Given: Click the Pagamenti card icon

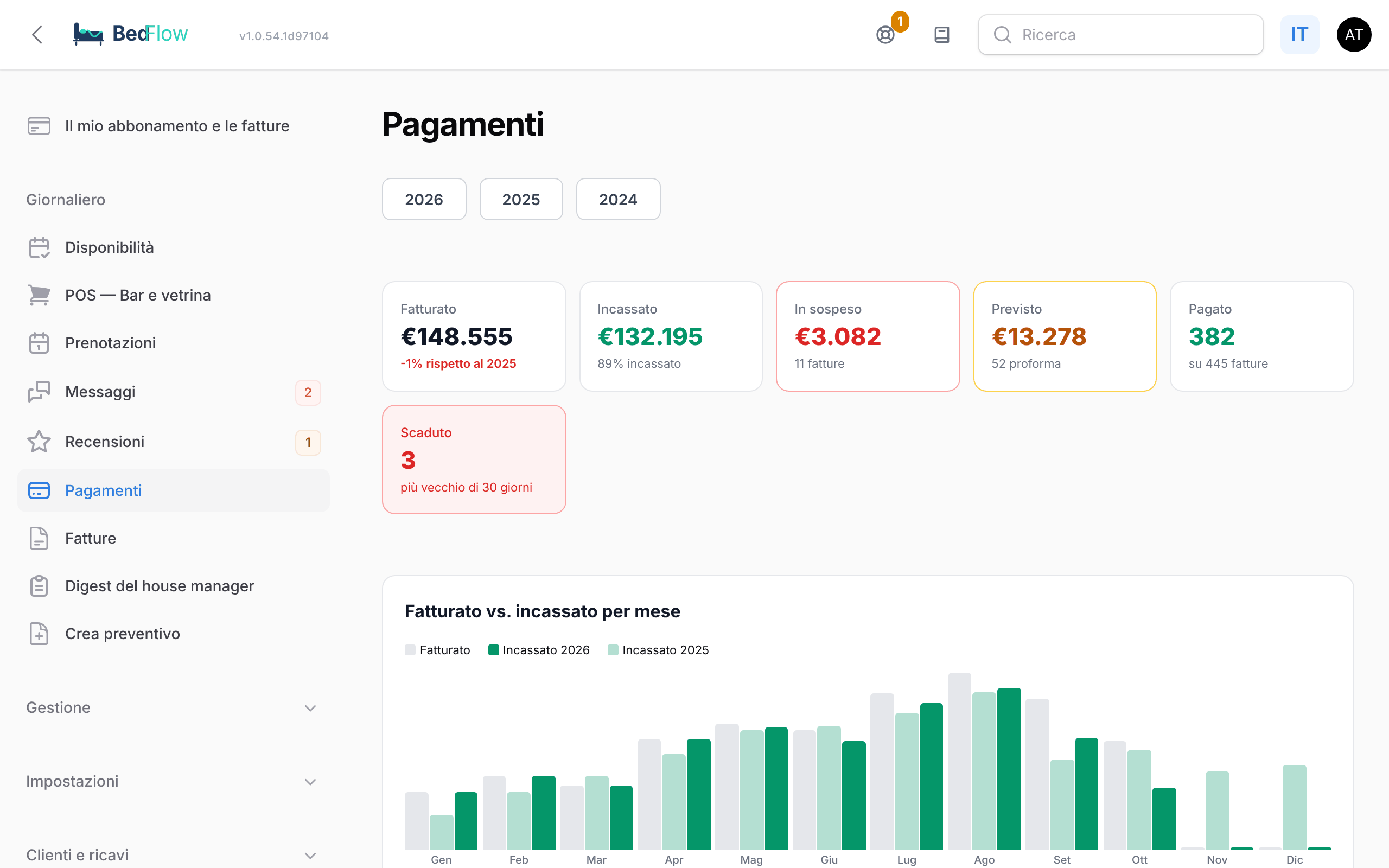Looking at the screenshot, I should [x=39, y=490].
